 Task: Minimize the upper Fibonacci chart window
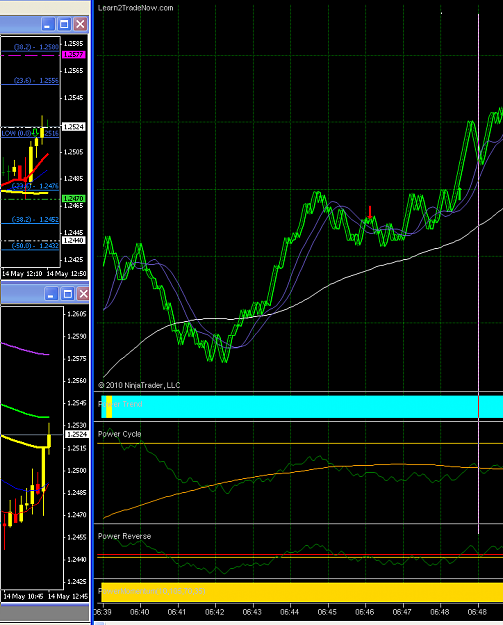pos(47,24)
